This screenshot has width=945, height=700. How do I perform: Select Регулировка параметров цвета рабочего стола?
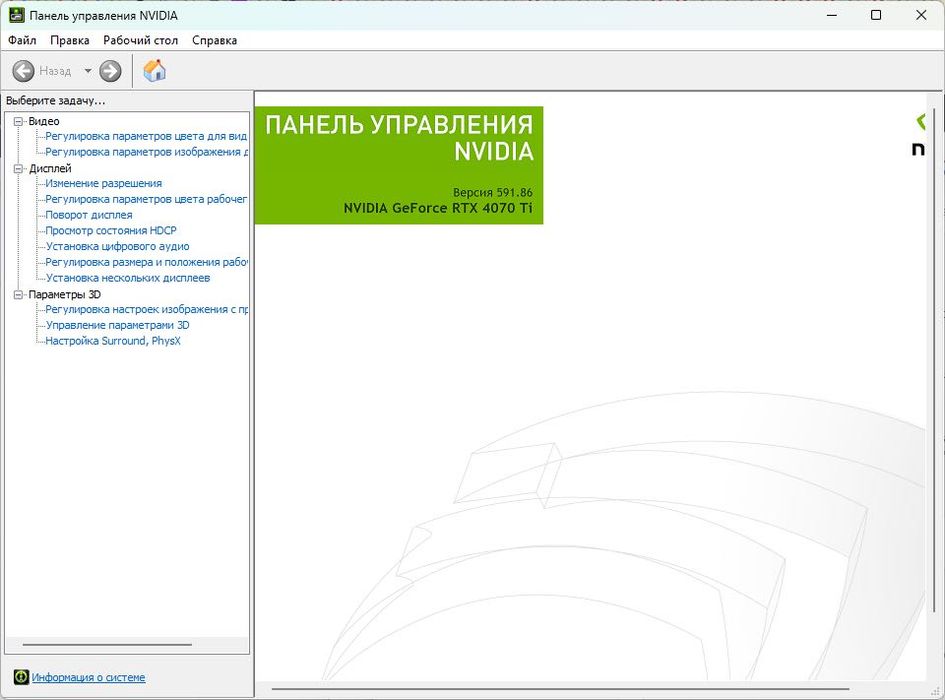(146, 199)
